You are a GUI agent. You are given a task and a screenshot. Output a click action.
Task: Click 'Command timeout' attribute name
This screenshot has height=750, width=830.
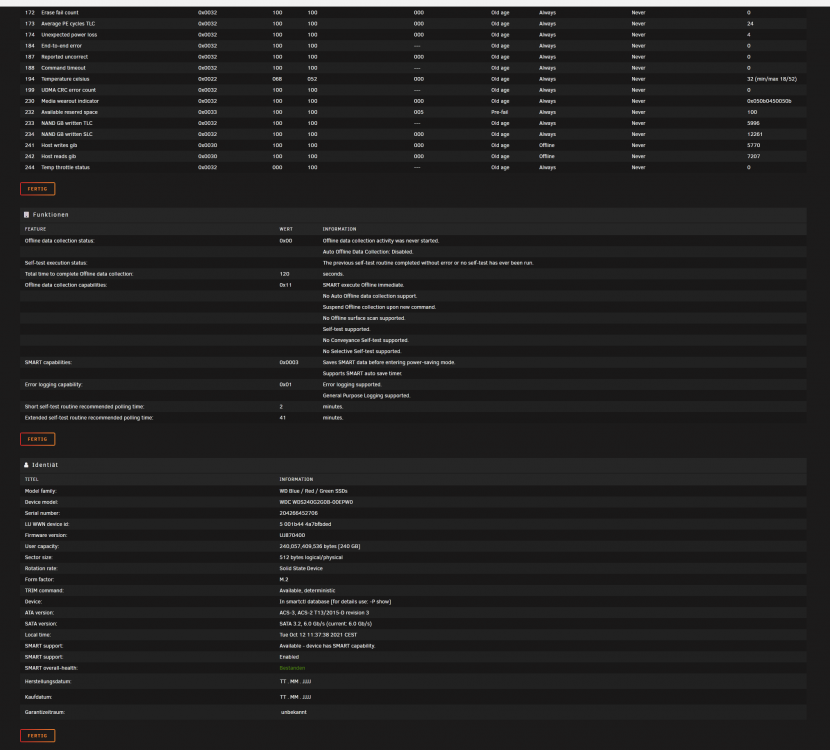click(x=64, y=68)
